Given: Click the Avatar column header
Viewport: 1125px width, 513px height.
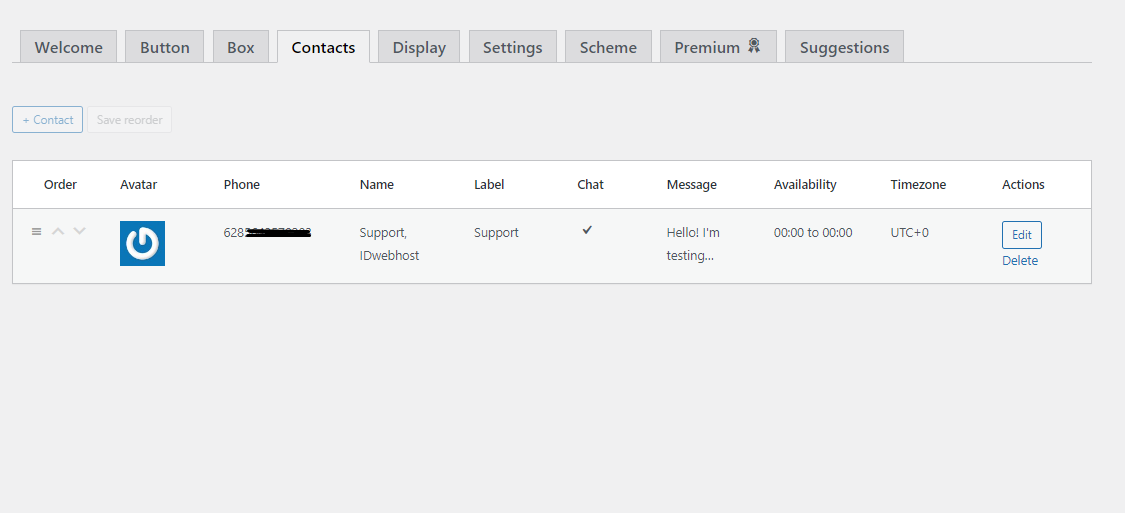Looking at the screenshot, I should tap(138, 184).
